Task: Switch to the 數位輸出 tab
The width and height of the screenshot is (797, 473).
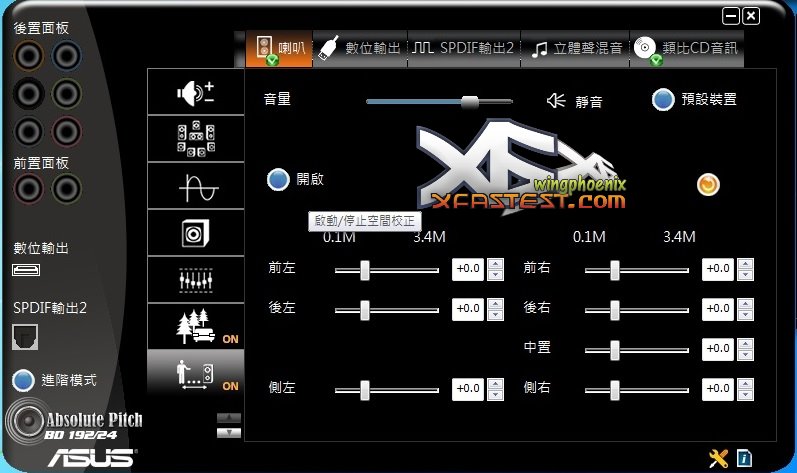Action: point(360,49)
